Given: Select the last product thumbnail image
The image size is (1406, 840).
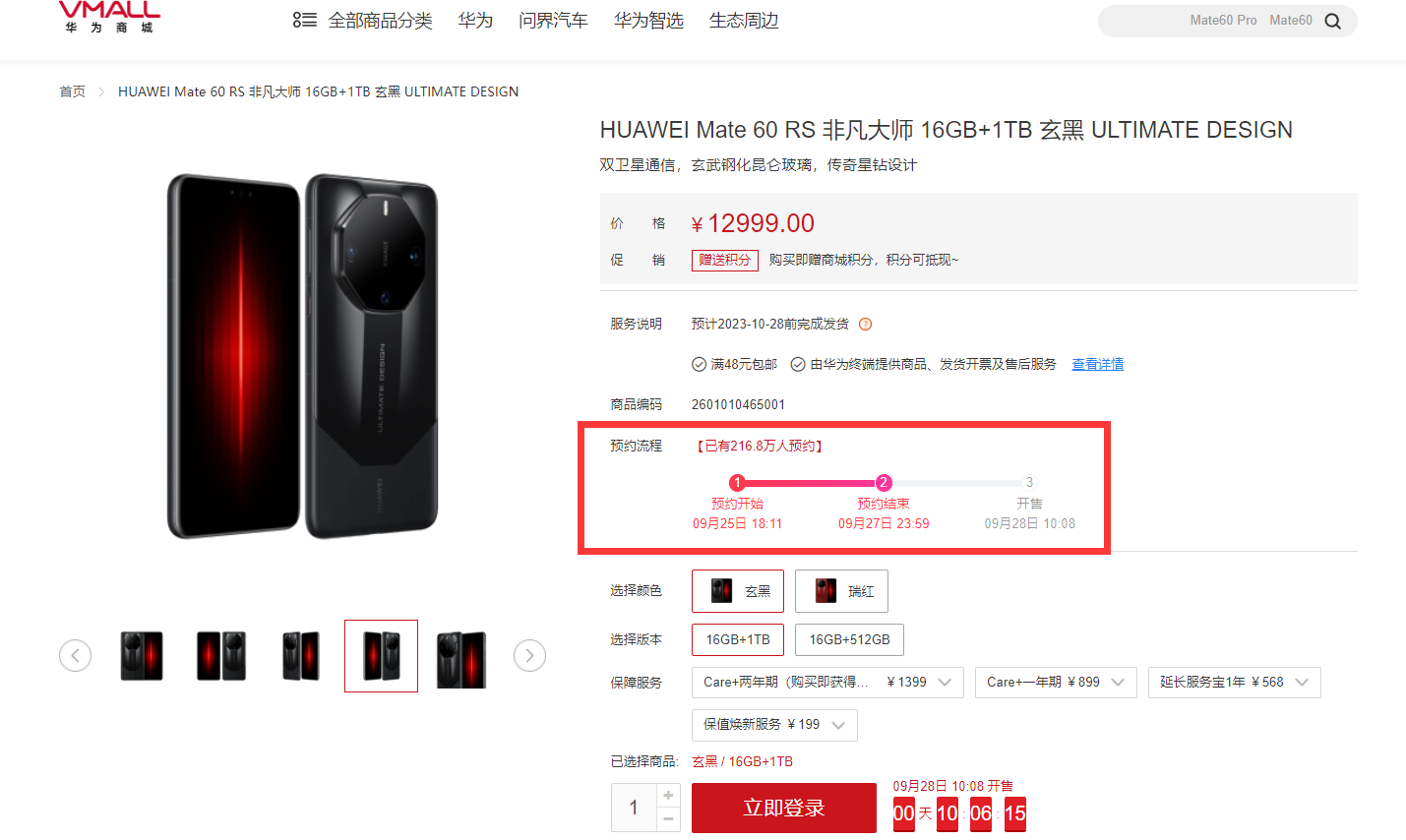Looking at the screenshot, I should coord(461,656).
